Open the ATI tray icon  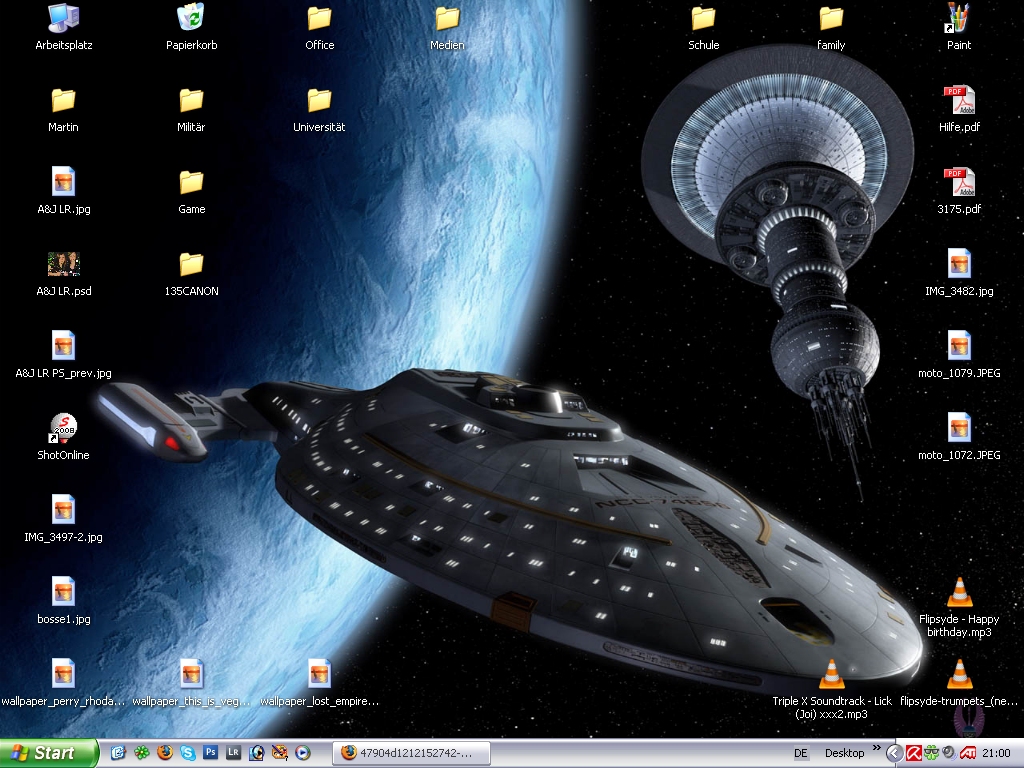[968, 753]
